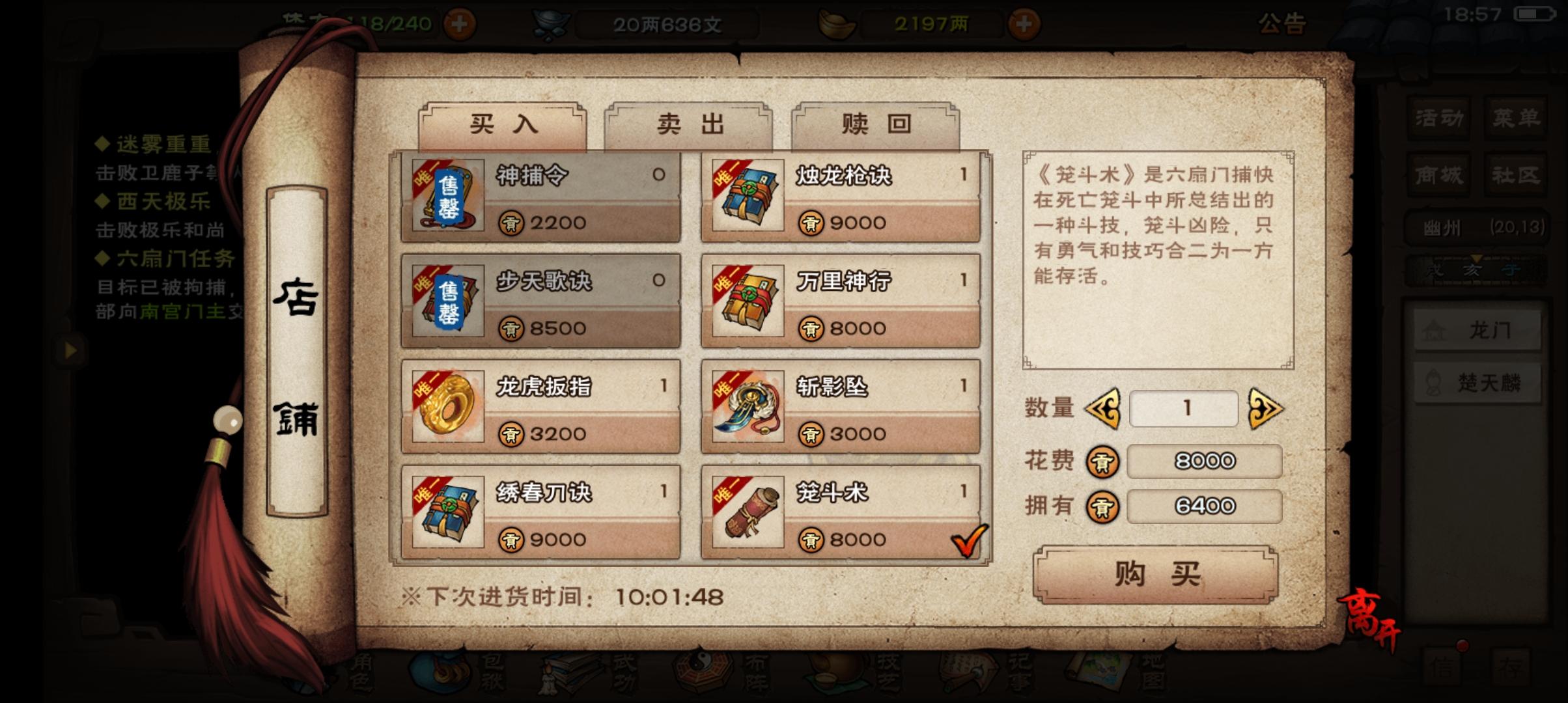Open the 公告 announcement link
The image size is (1568, 703).
pyautogui.click(x=1281, y=24)
